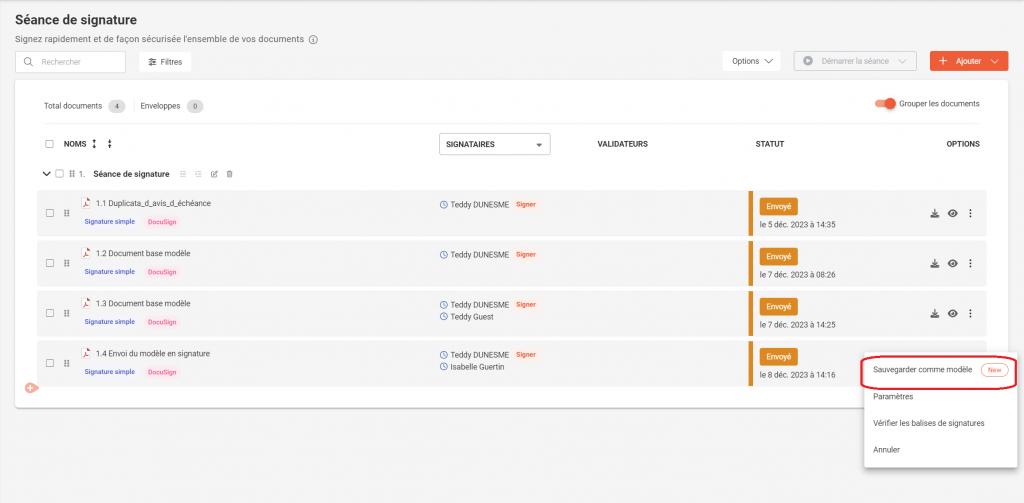Select the checkbox for 1.4 Envoi du modèle

(50, 362)
